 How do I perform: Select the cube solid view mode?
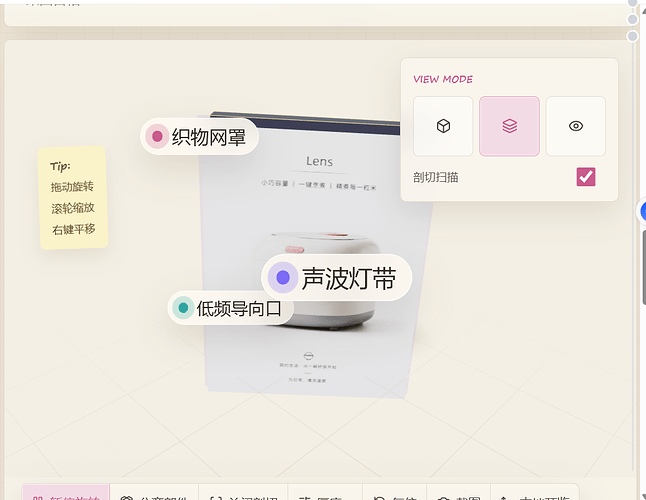pyautogui.click(x=443, y=126)
